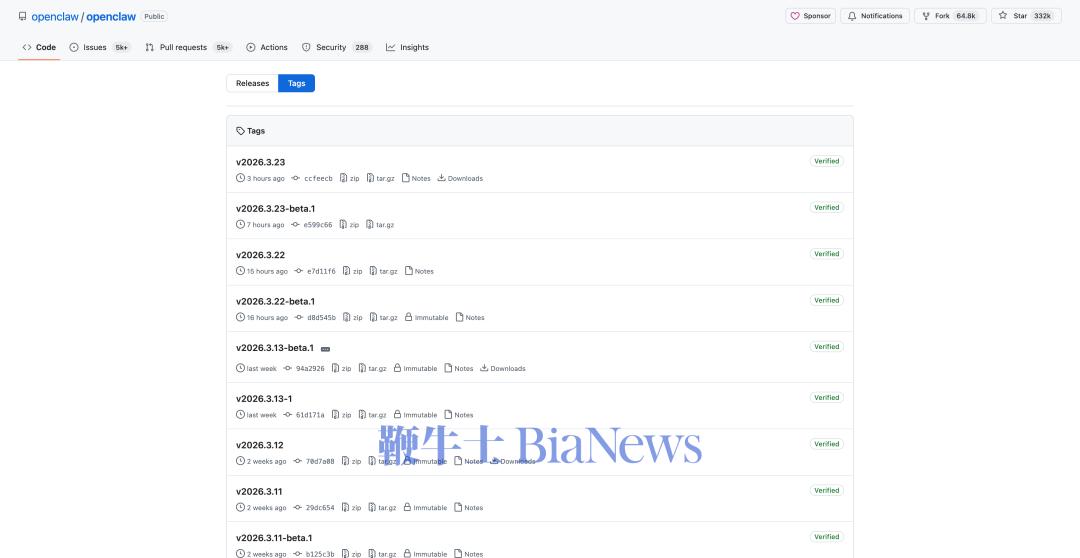The image size is (1080, 558).
Task: Open the openclaw owner link
Action: (x=49, y=17)
